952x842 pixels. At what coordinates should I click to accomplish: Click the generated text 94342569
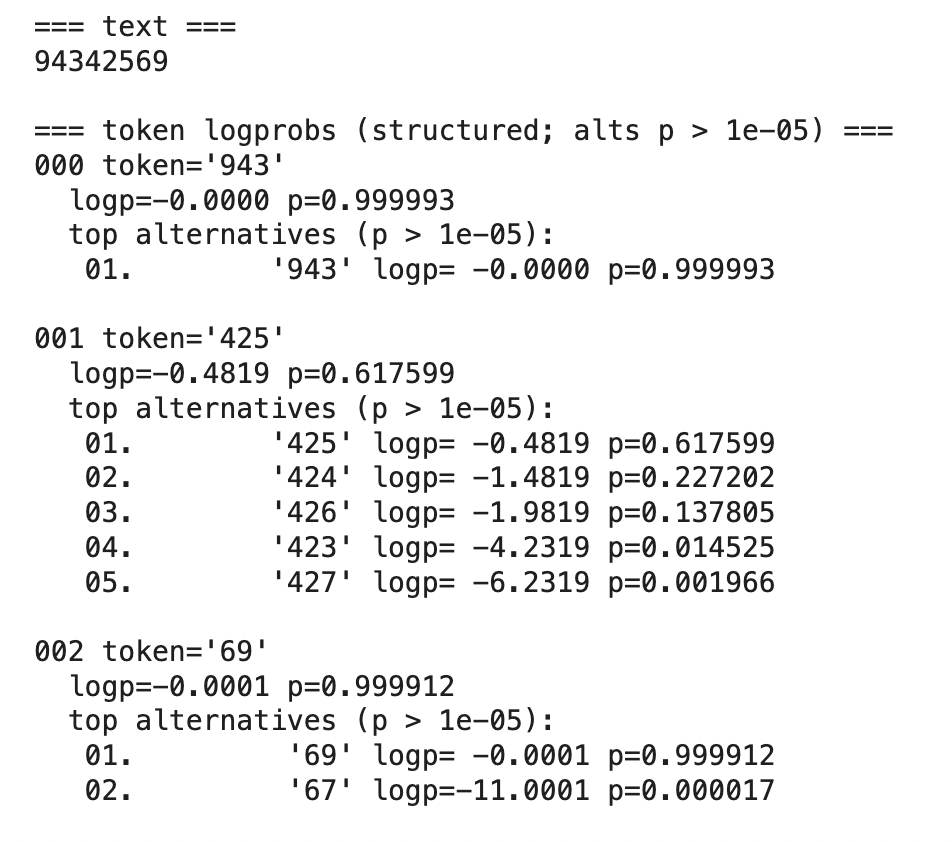(101, 62)
